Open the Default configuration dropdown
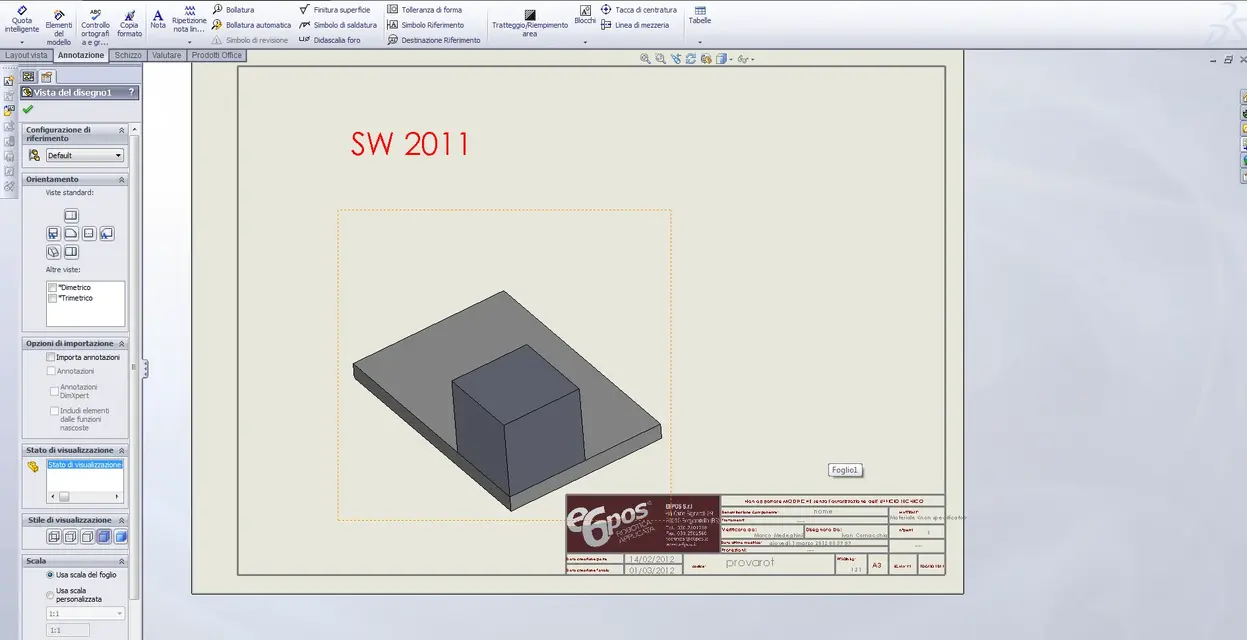 pyautogui.click(x=85, y=155)
